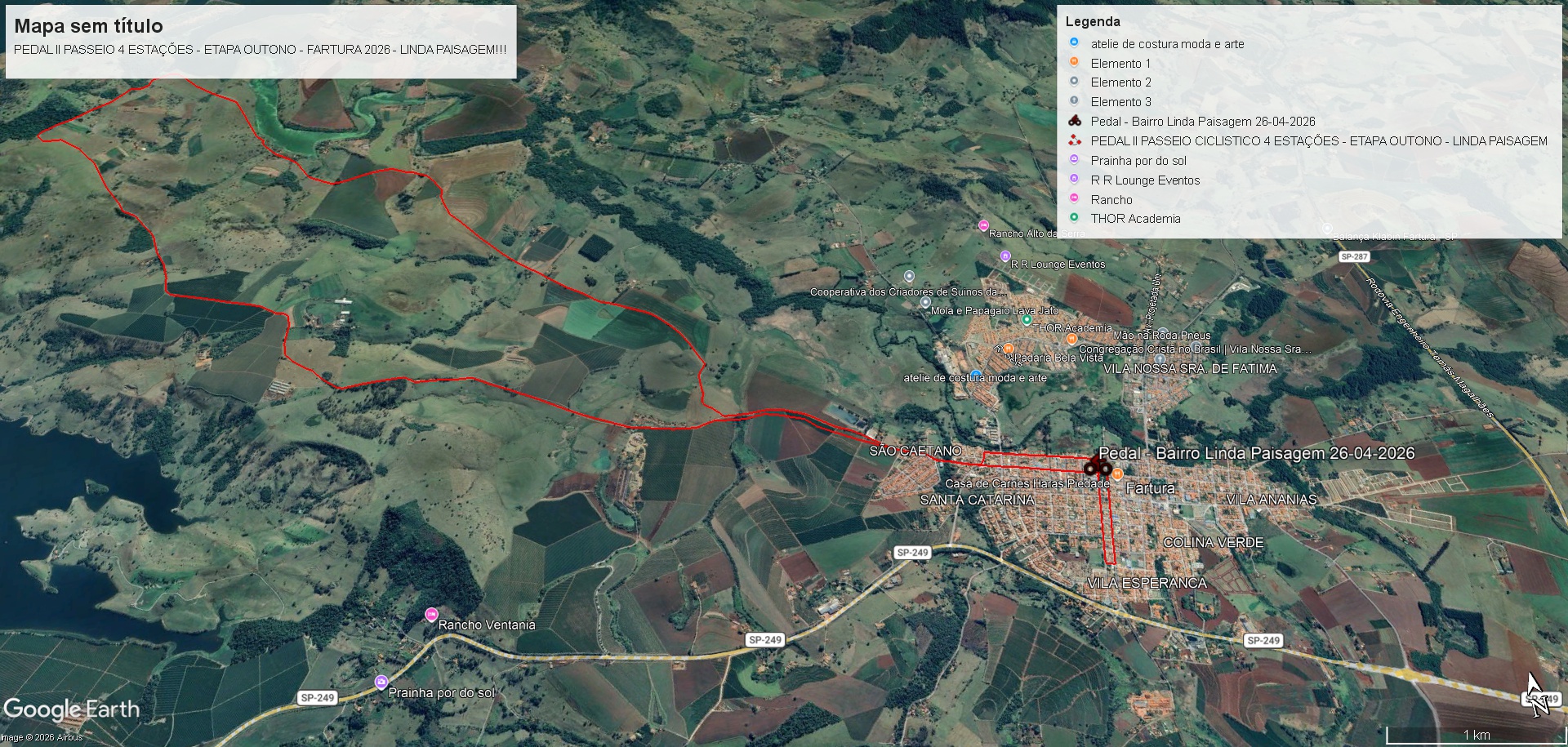Click the purple R R Lounge Eventos pin
Image resolution: width=1568 pixels, height=747 pixels.
(1005, 256)
